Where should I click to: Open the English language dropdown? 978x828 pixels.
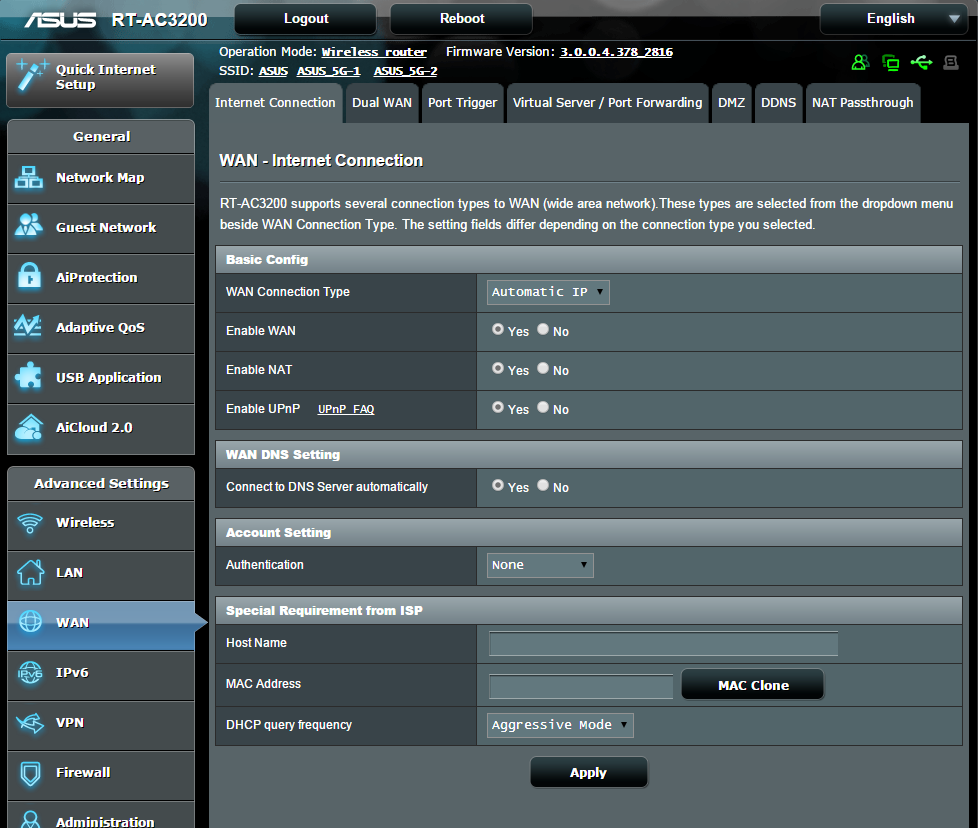point(893,19)
